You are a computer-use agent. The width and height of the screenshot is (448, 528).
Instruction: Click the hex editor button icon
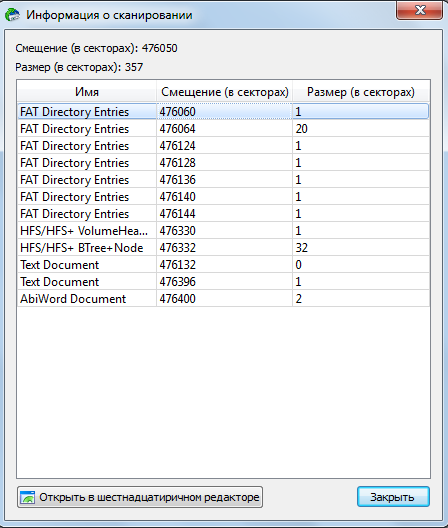(27, 497)
